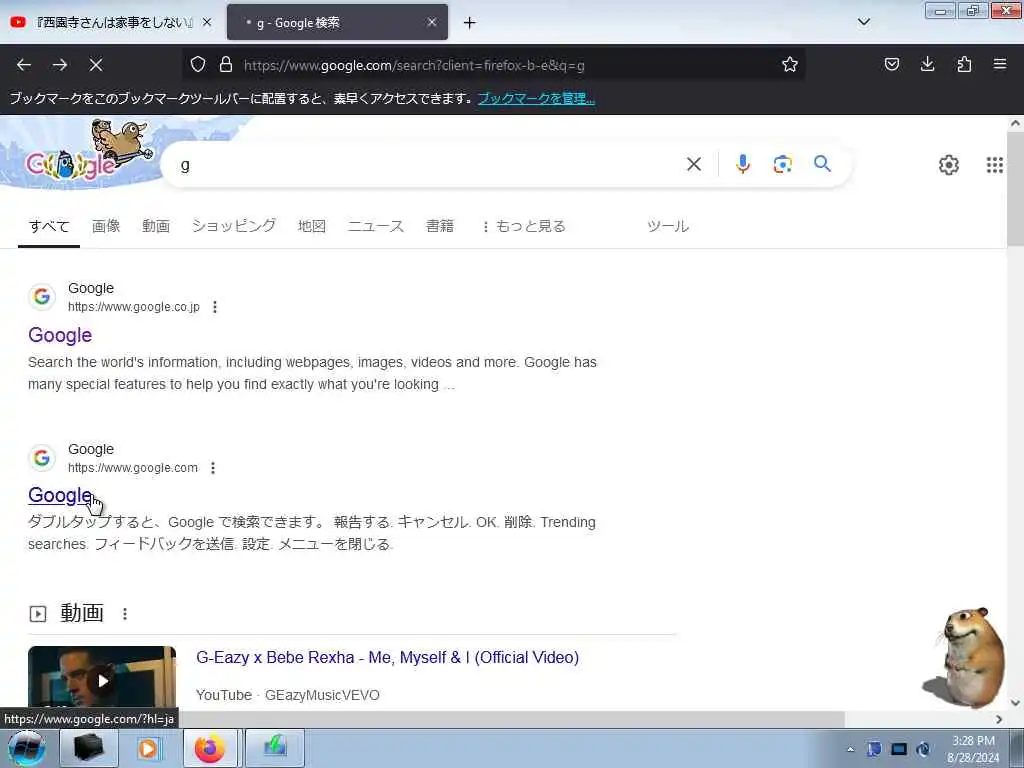Viewport: 1024px width, 768px height.
Task: Click the vertical page scrollbar
Action: (1015, 189)
